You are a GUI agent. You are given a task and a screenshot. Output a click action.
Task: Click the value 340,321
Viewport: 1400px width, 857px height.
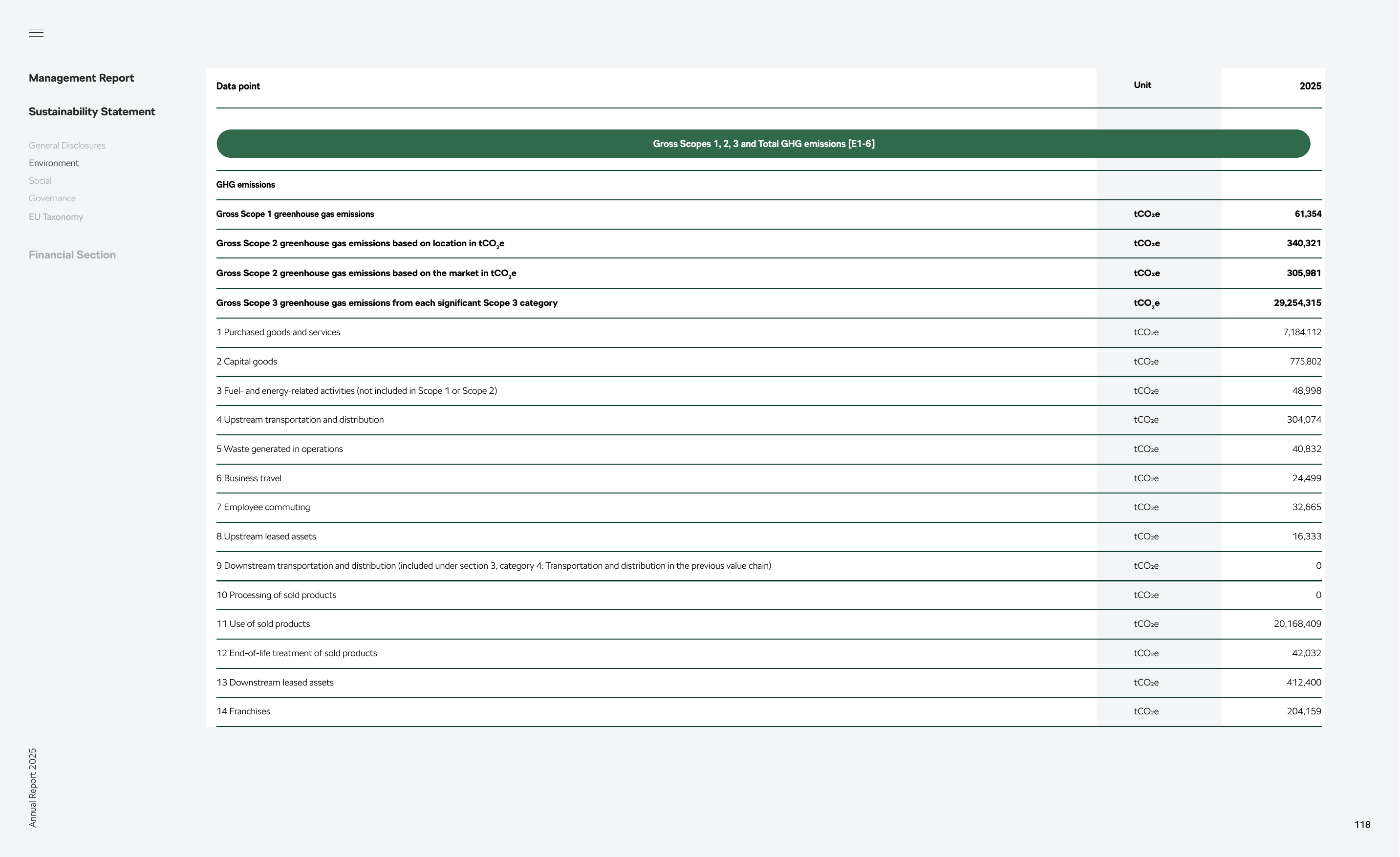click(x=1304, y=243)
